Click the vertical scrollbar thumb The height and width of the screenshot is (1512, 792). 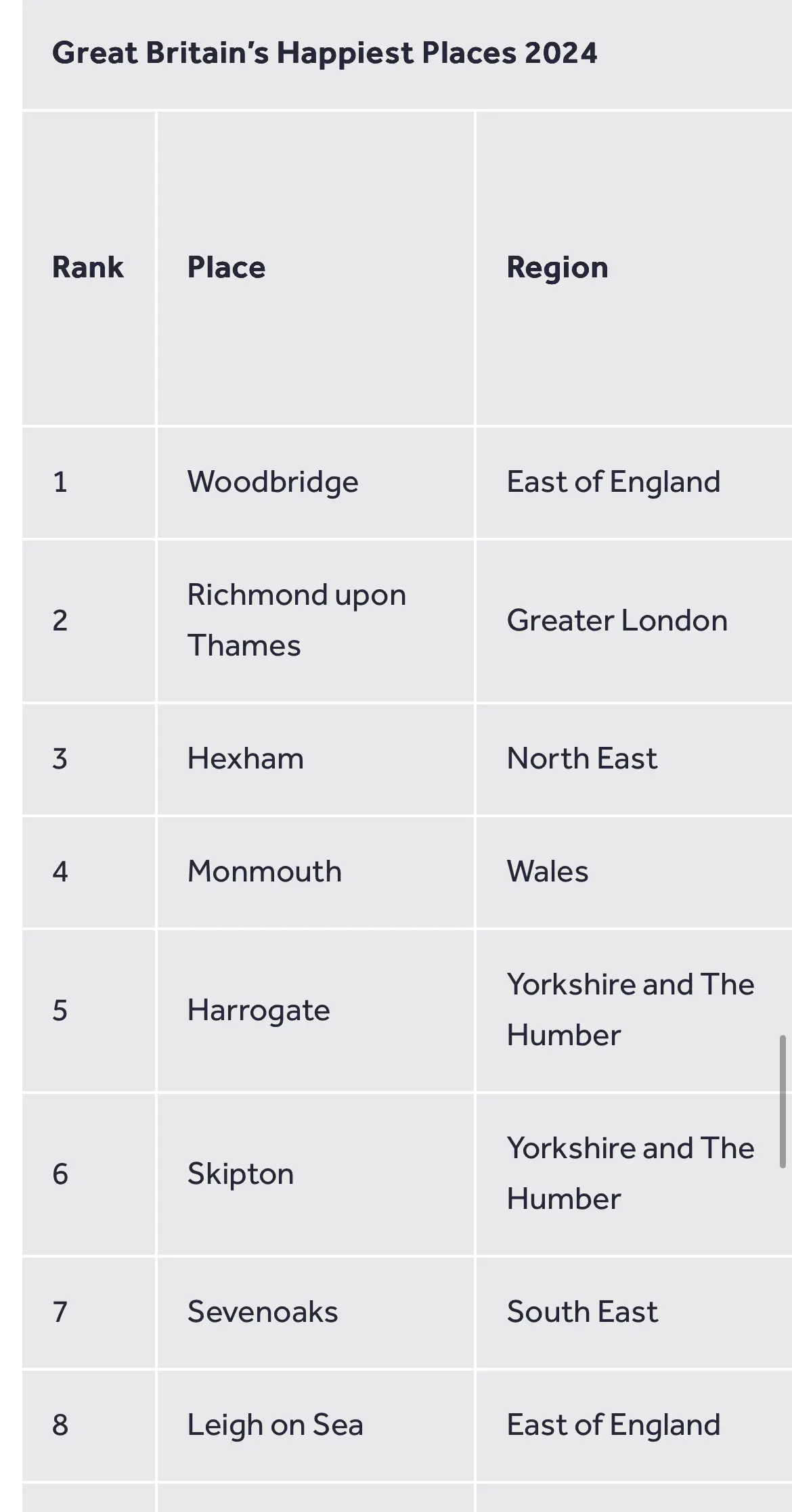click(783, 1101)
